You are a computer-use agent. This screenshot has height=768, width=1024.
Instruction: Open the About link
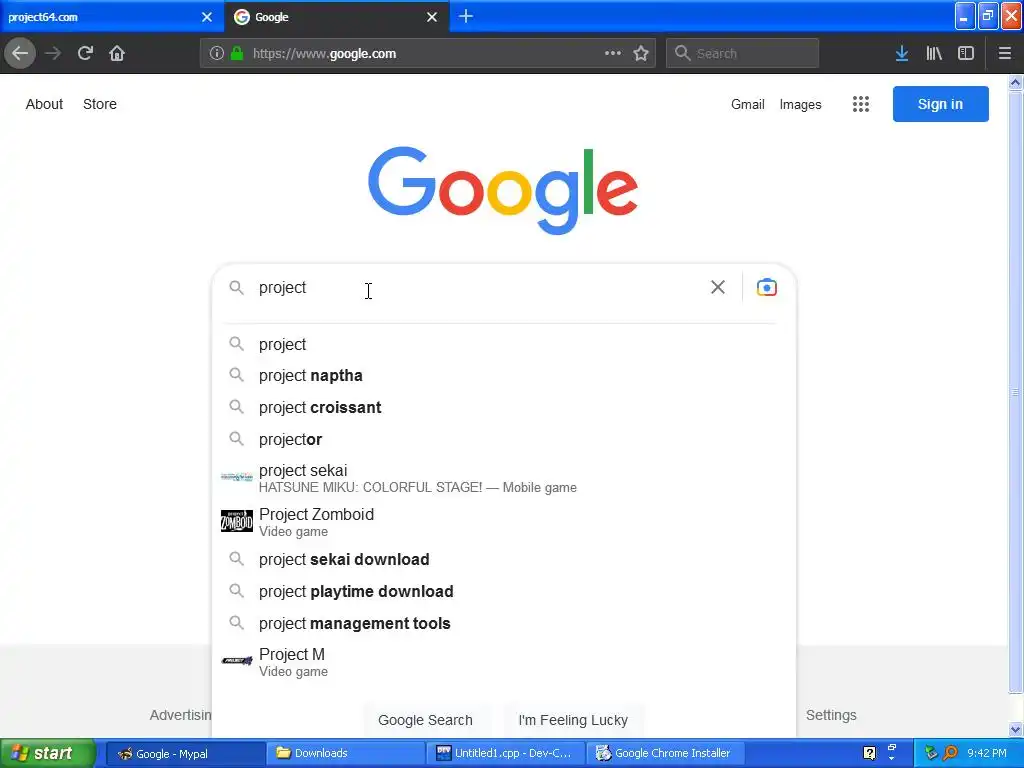(x=44, y=104)
